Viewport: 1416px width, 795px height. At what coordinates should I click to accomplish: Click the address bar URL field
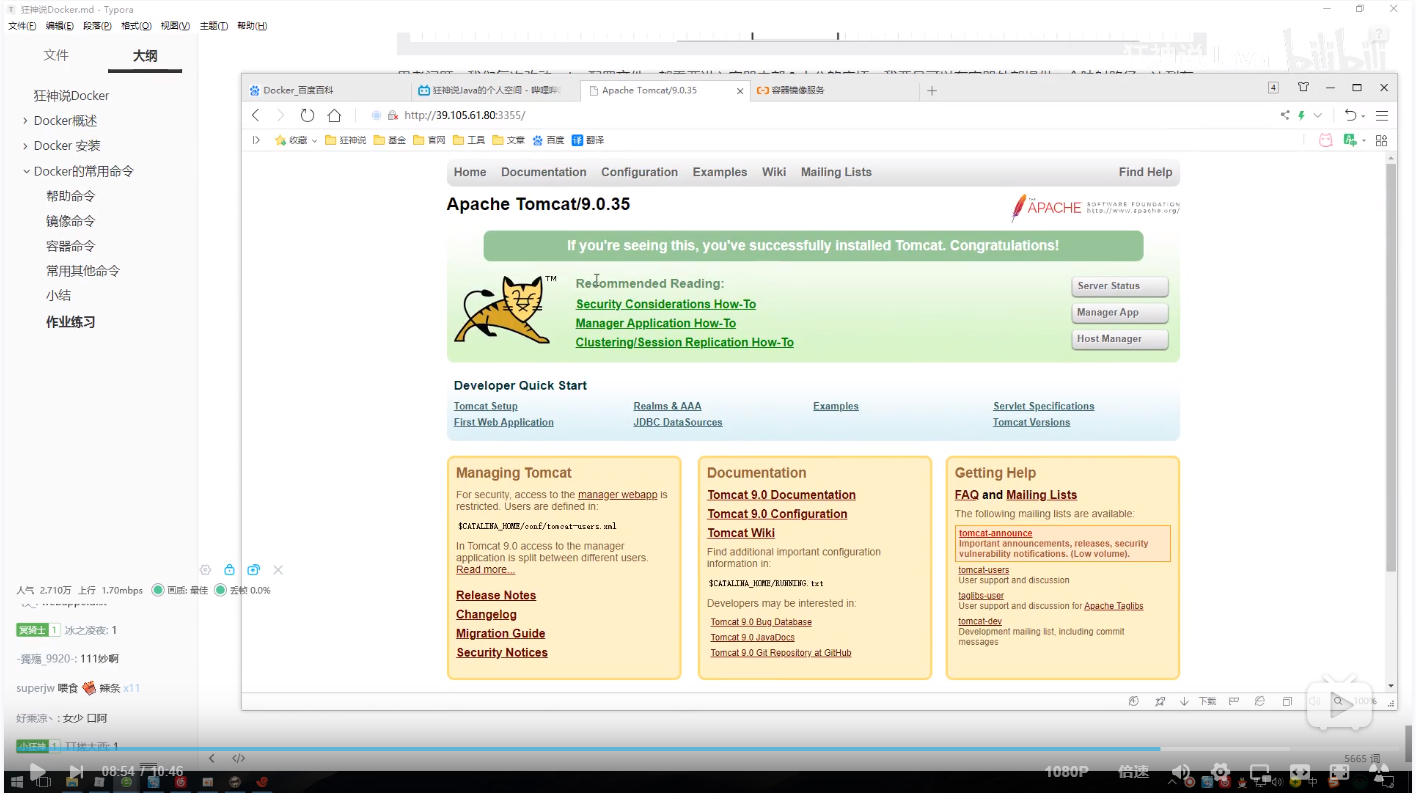tap(820, 115)
